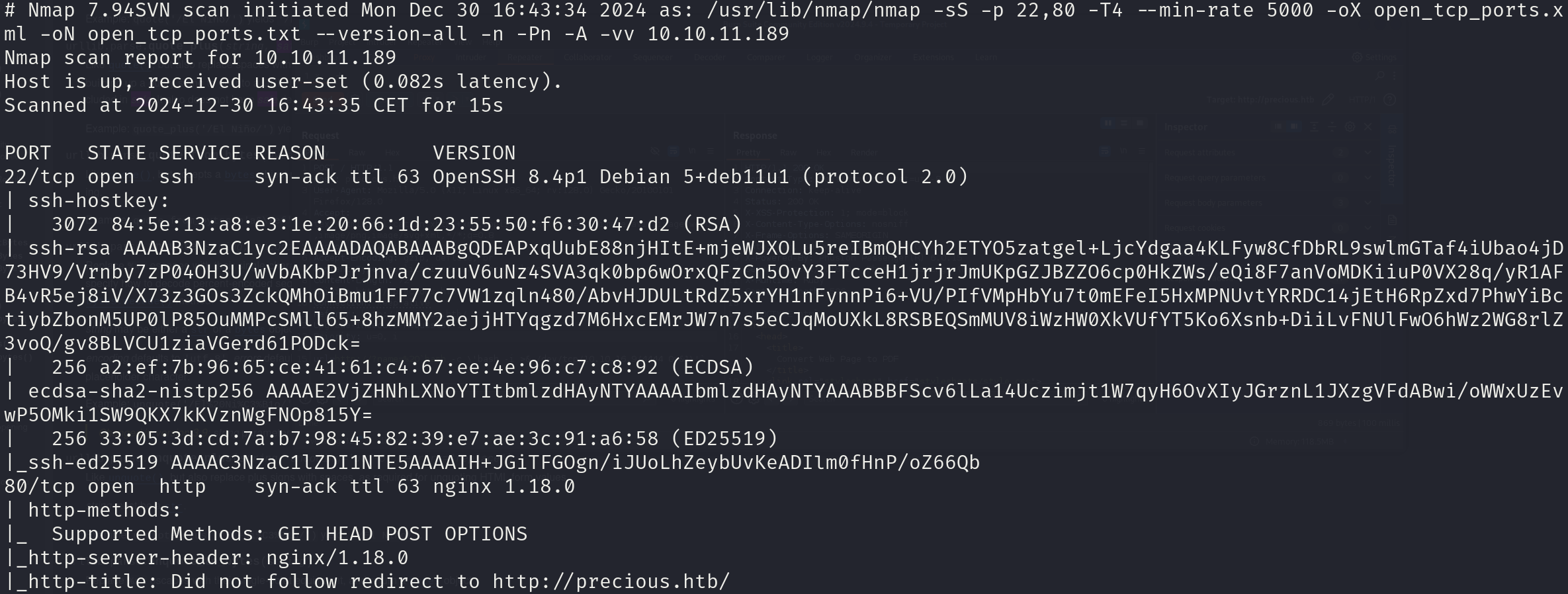Select the Pretty tab under Response
The width and height of the screenshot is (1568, 594).
(x=748, y=152)
